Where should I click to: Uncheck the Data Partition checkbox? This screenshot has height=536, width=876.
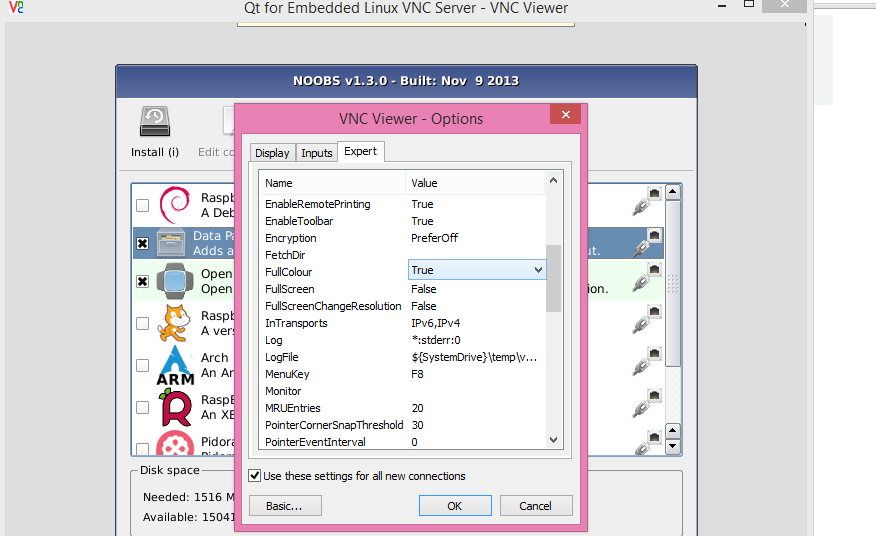[142, 243]
